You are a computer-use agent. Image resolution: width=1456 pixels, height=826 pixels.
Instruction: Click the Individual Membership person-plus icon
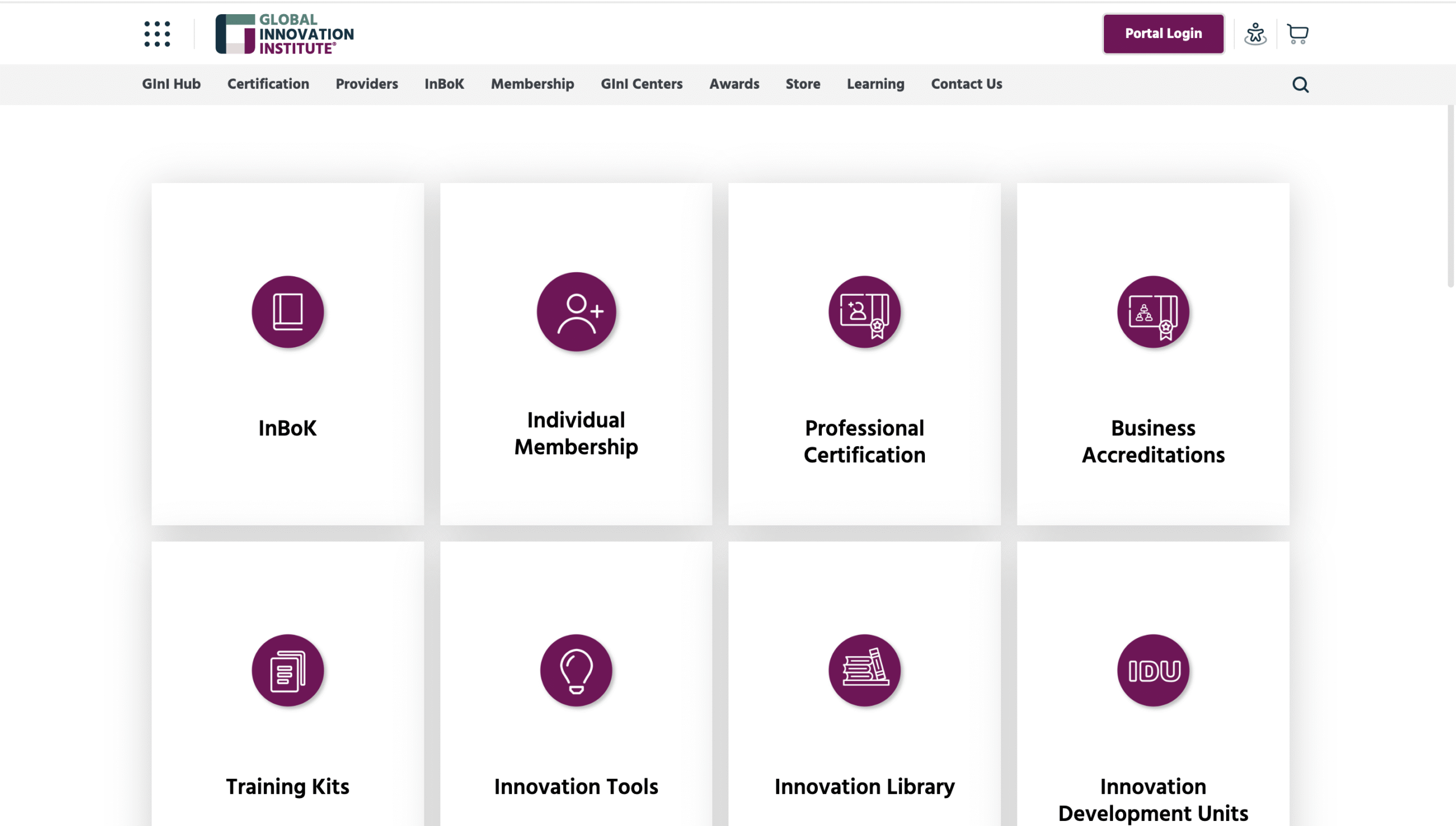(576, 312)
